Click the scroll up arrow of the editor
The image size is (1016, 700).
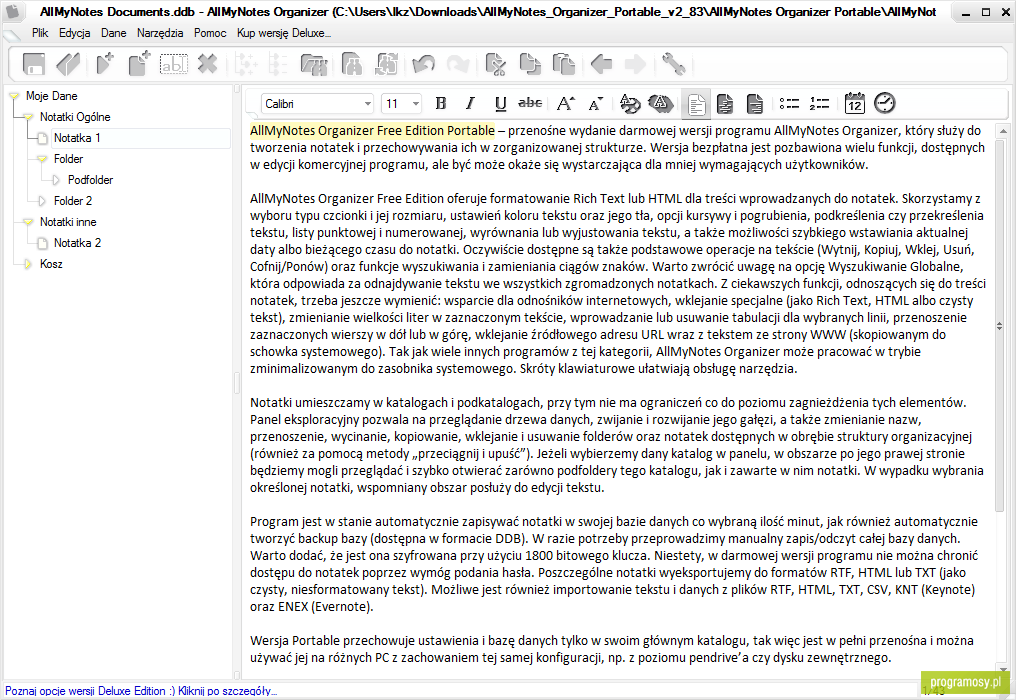[x=1002, y=131]
